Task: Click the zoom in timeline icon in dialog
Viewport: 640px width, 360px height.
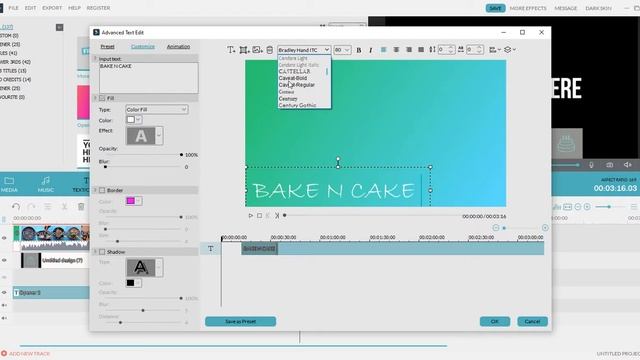Action: click(545, 228)
